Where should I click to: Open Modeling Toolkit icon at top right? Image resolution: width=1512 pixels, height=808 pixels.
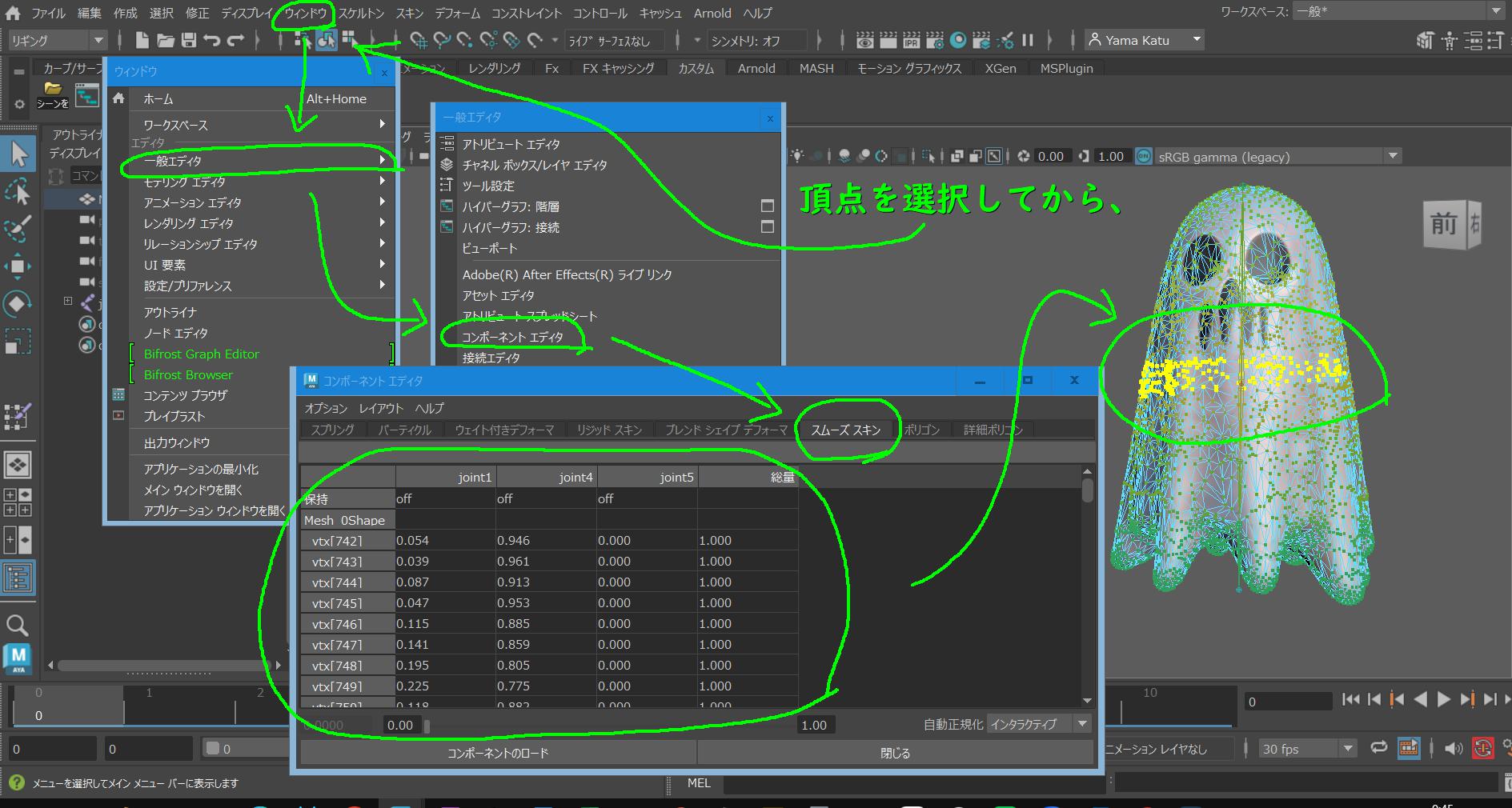pos(1425,40)
